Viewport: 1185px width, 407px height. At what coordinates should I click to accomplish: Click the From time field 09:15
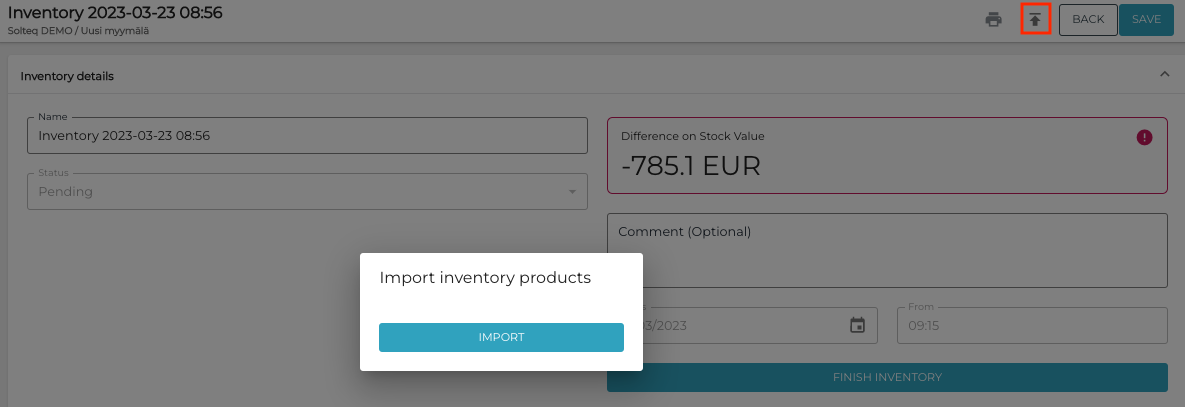(1035, 325)
